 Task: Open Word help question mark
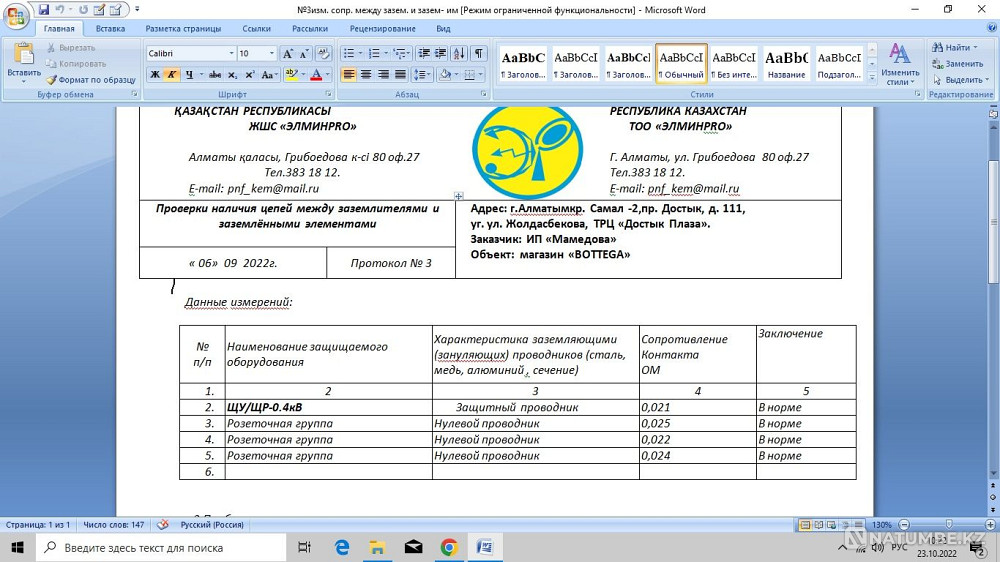pos(991,28)
